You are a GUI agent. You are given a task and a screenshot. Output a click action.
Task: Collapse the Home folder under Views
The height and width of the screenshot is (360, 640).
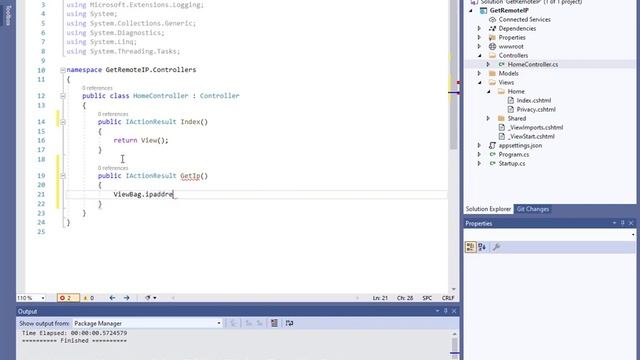point(489,91)
